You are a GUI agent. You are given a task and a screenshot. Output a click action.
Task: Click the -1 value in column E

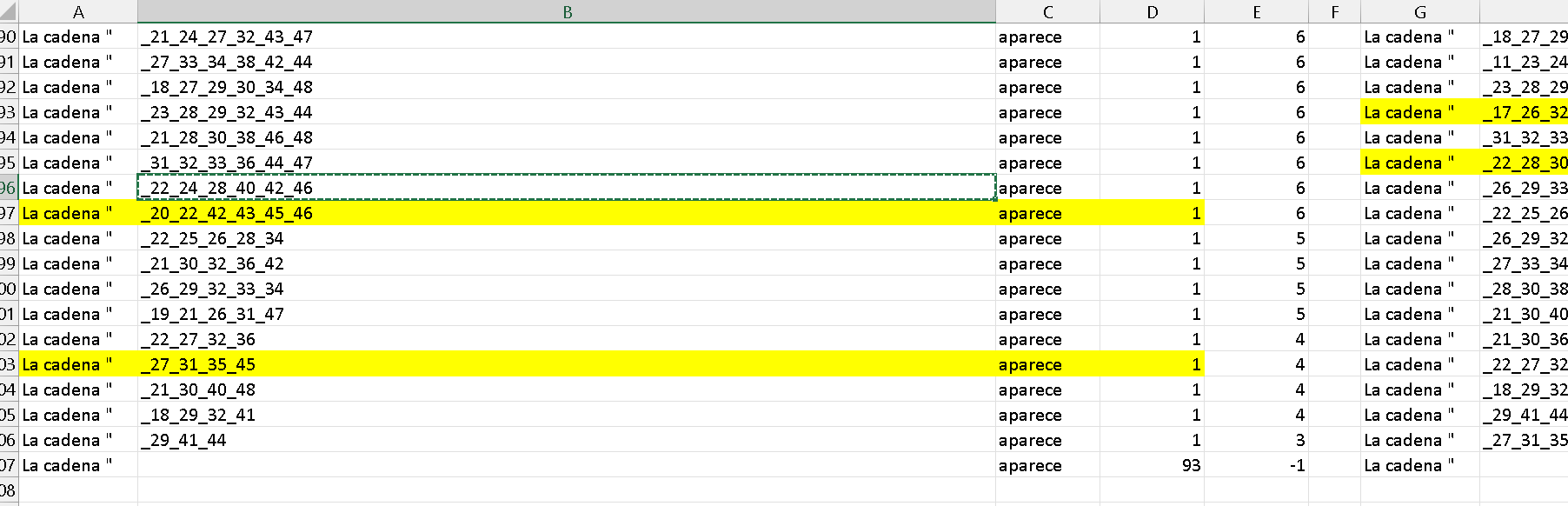tap(1256, 465)
